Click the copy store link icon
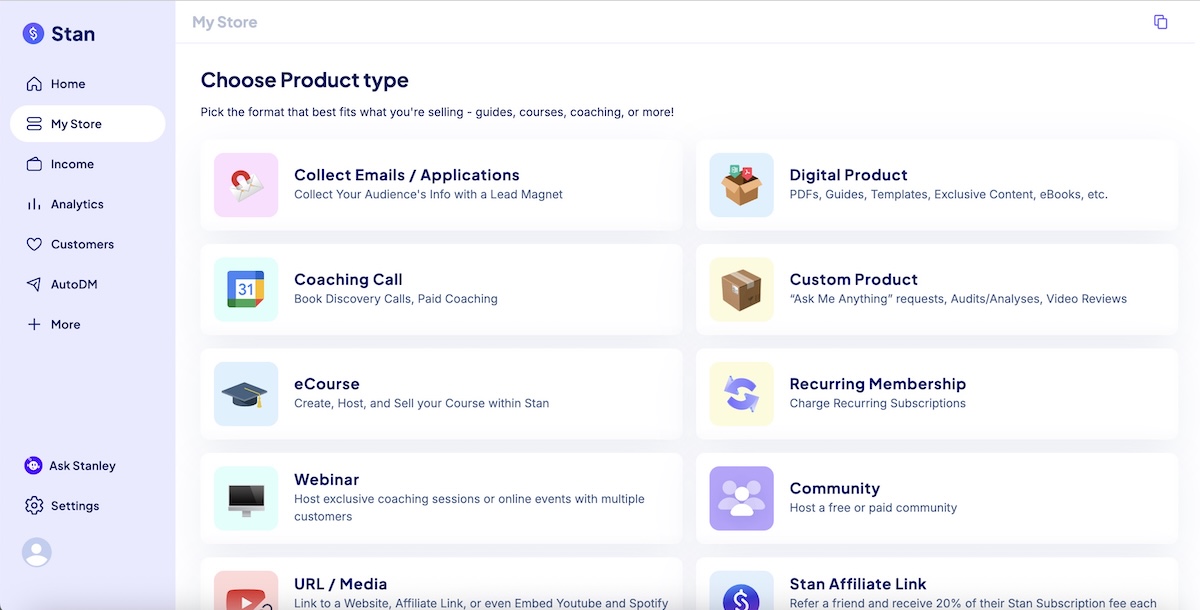 click(x=1160, y=22)
